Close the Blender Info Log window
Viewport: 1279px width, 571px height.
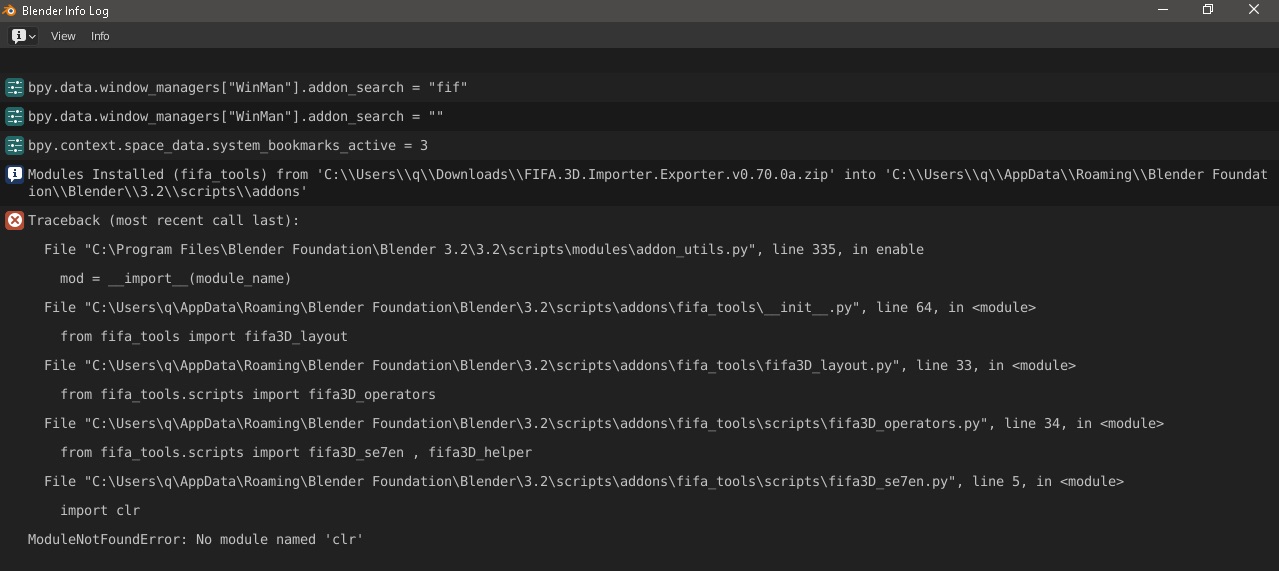(x=1254, y=10)
